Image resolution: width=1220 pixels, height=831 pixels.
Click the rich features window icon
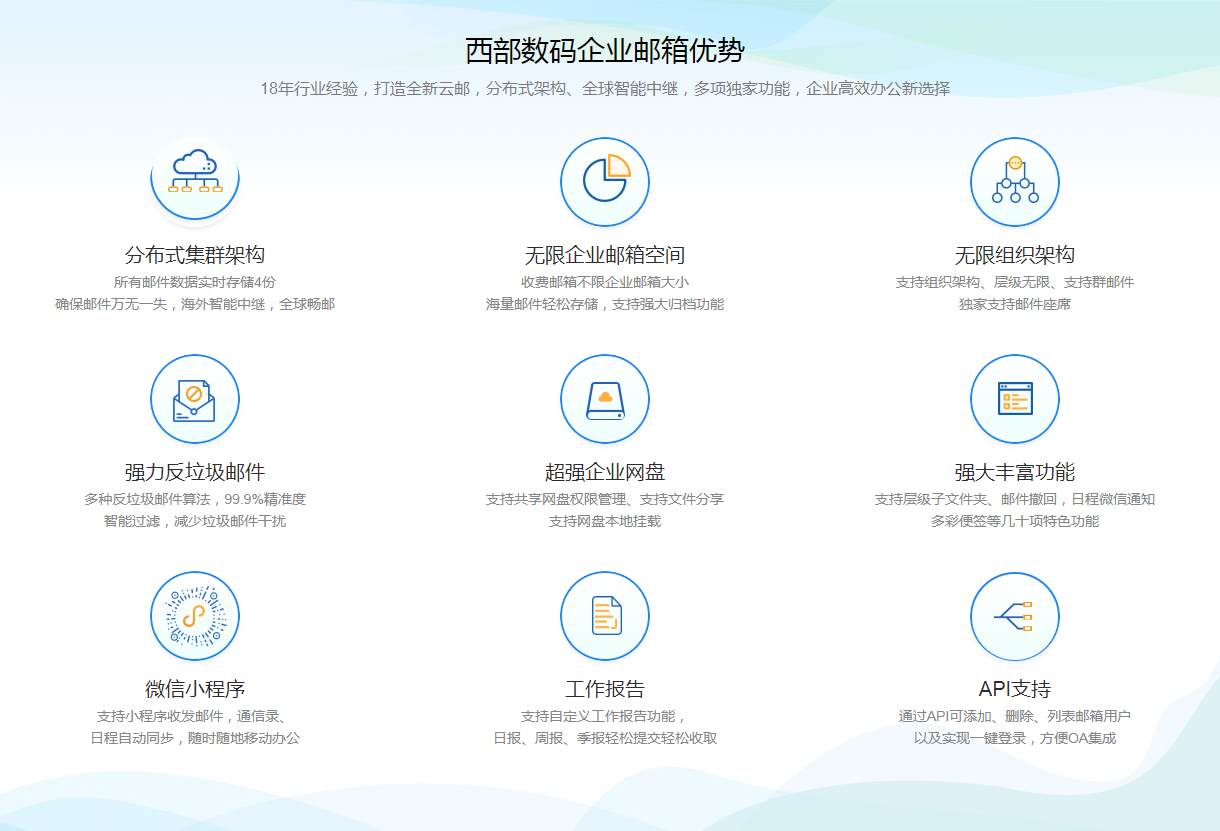[1015, 399]
